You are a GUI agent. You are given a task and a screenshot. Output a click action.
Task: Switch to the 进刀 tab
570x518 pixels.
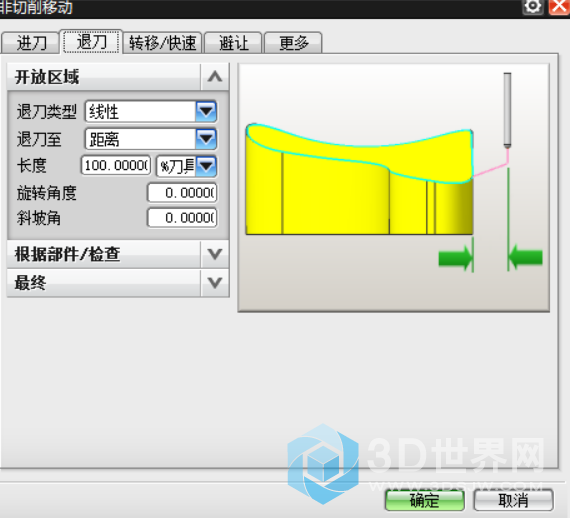pos(31,43)
